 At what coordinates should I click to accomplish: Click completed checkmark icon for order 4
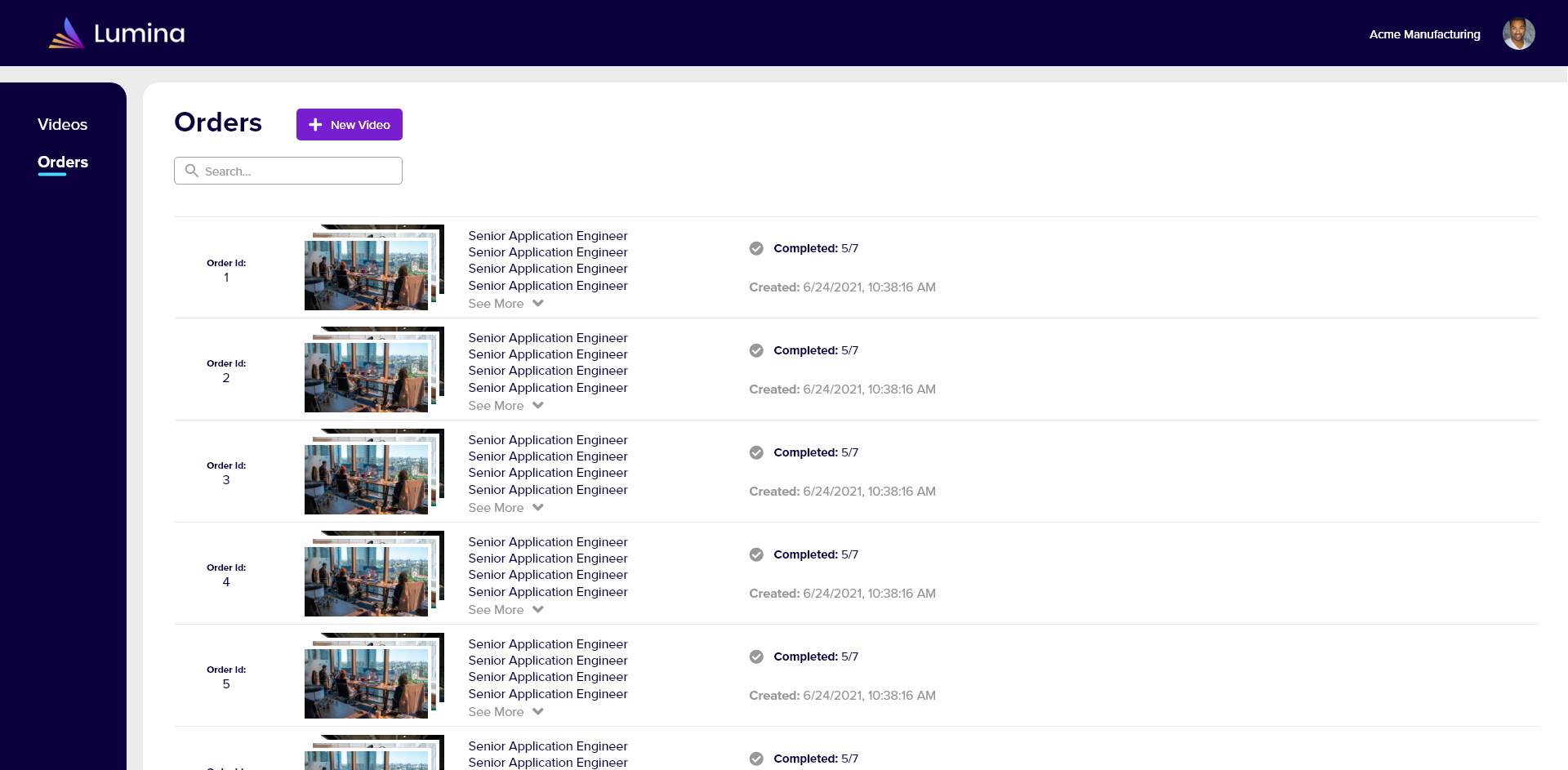pos(756,554)
